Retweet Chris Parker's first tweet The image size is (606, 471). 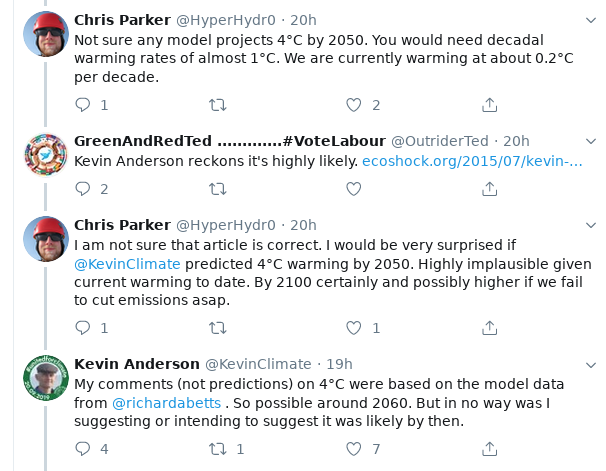(x=216, y=104)
